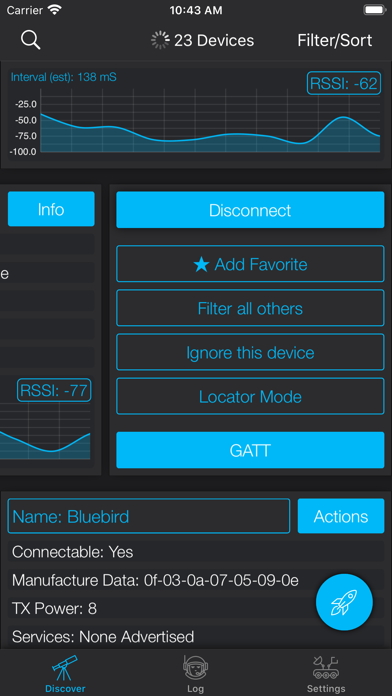
Task: Tap the RSSI: -77 badge
Action: pos(54,390)
